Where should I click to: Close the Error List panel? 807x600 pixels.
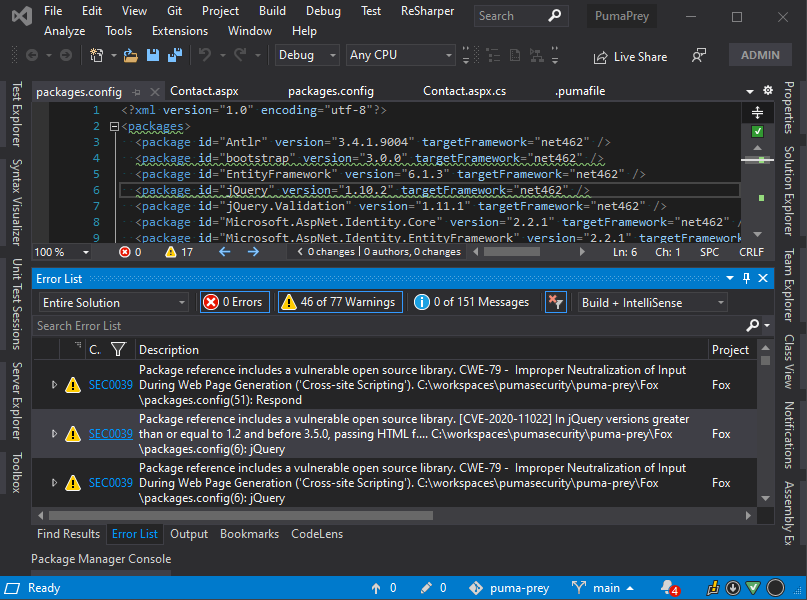(x=763, y=278)
